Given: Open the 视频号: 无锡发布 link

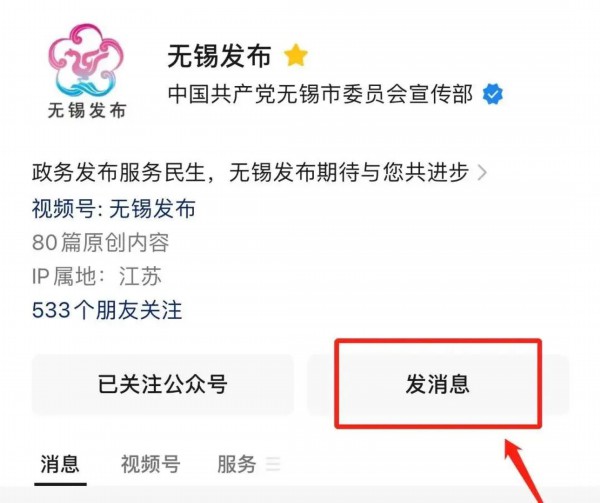Looking at the screenshot, I should point(114,209).
